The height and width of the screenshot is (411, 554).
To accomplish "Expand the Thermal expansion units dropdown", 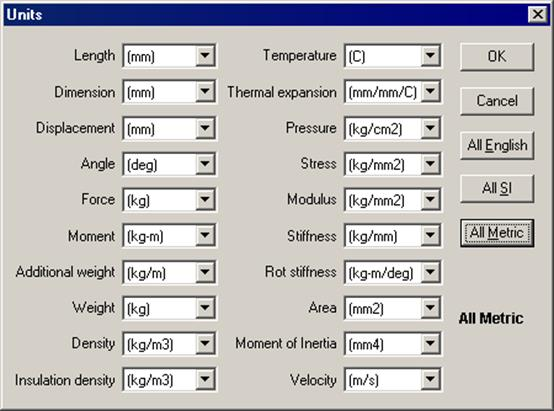I will [430, 92].
